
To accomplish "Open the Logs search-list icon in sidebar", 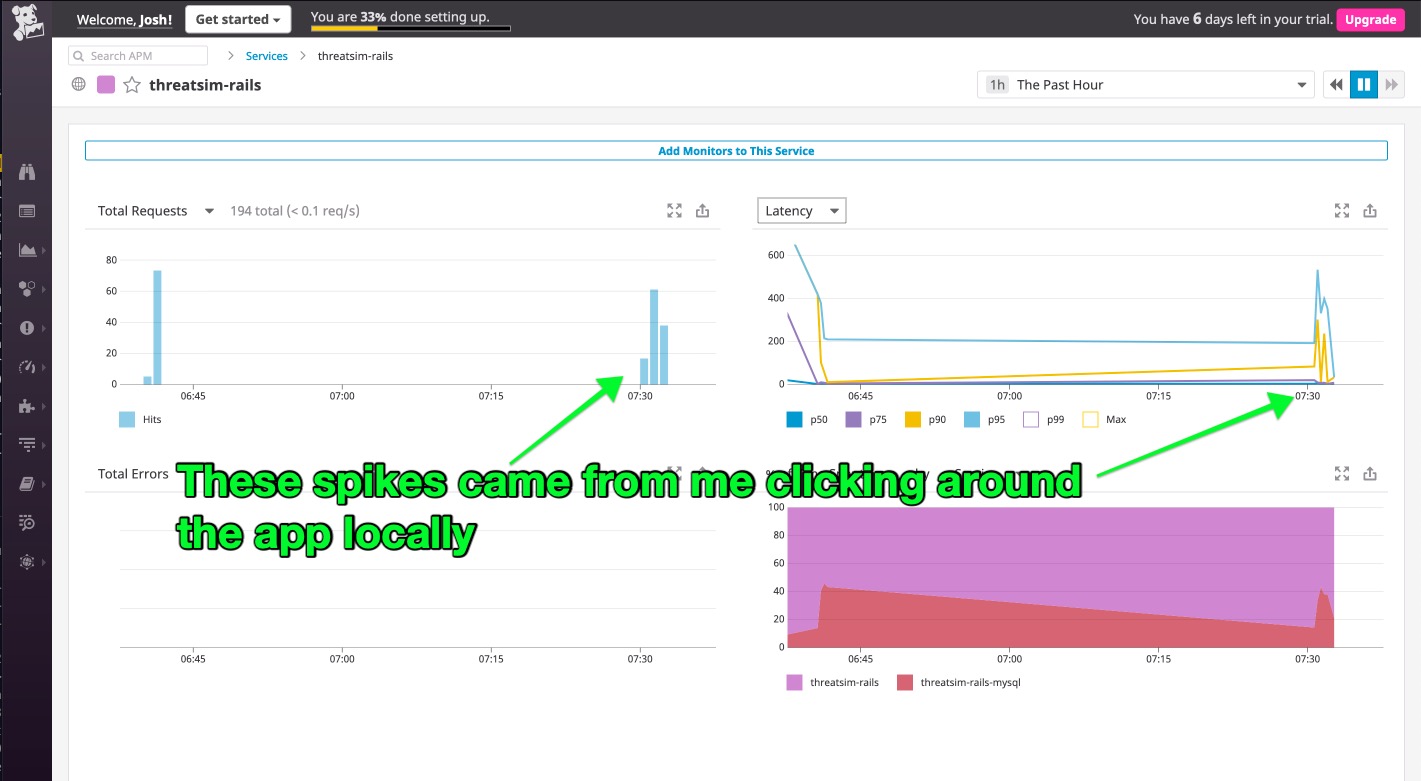I will coord(27,522).
